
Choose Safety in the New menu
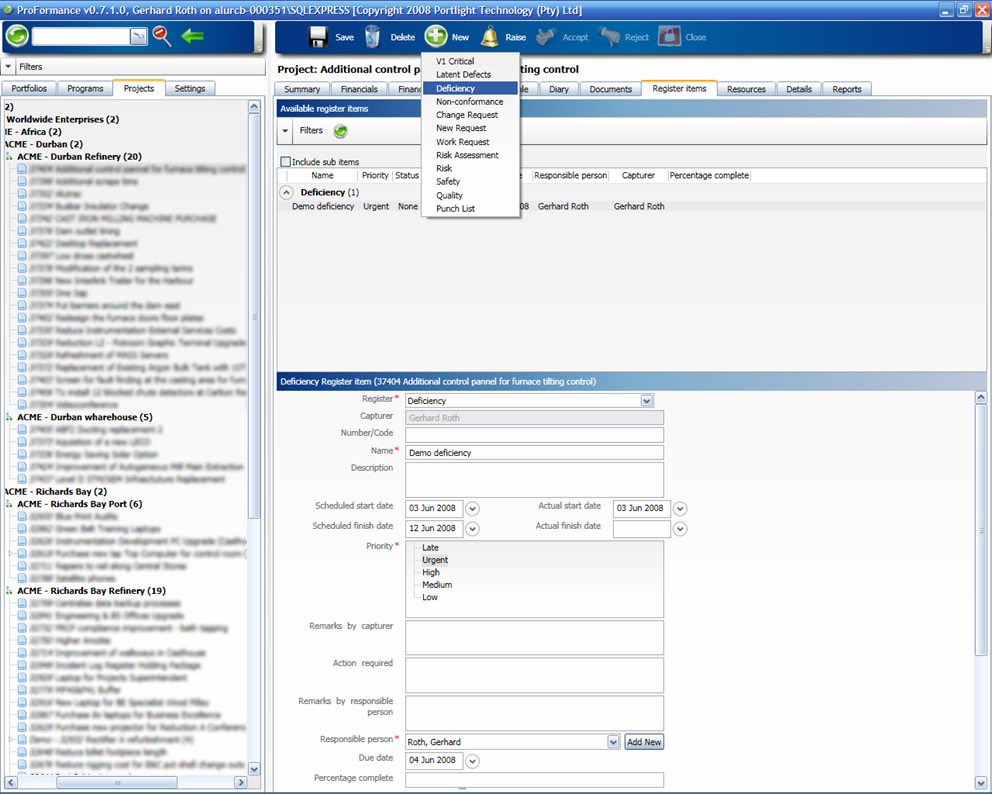coord(448,182)
